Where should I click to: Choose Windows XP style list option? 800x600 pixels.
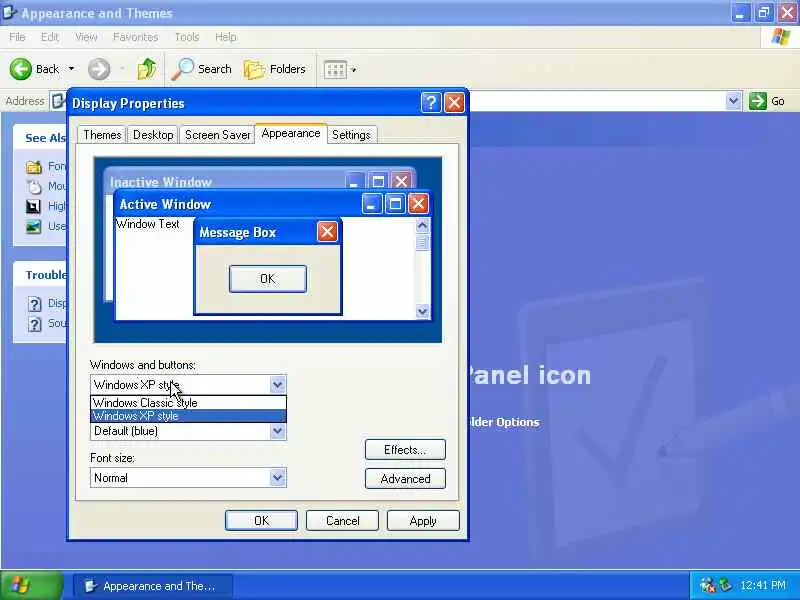(x=188, y=416)
